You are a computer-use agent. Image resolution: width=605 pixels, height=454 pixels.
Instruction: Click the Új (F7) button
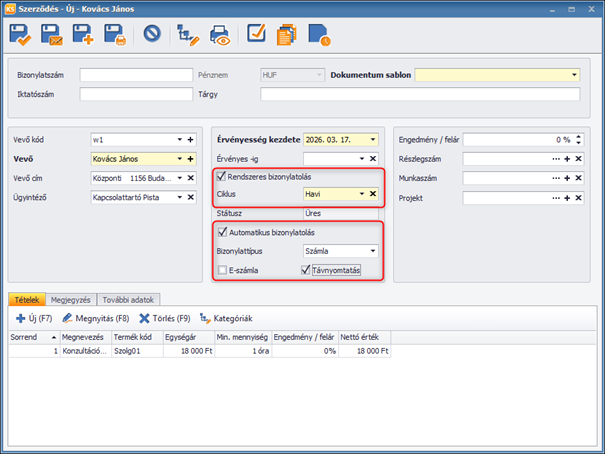point(34,318)
